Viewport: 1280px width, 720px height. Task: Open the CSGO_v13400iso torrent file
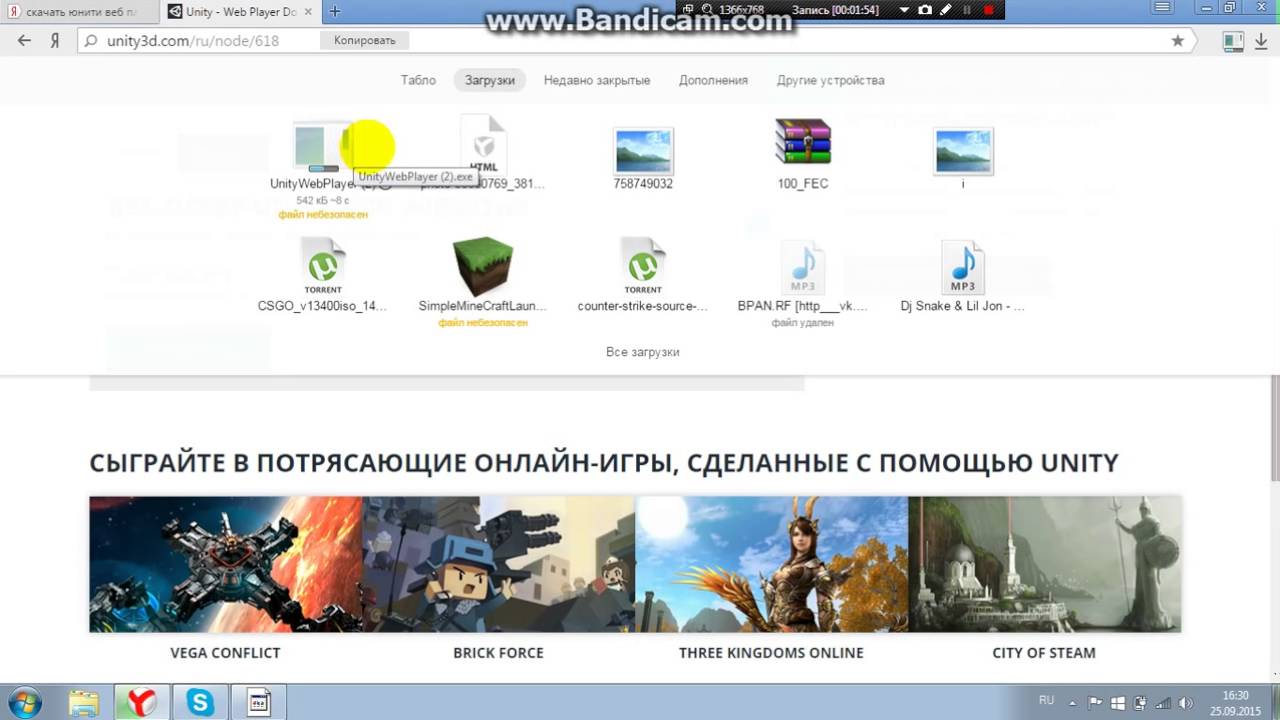click(x=323, y=275)
